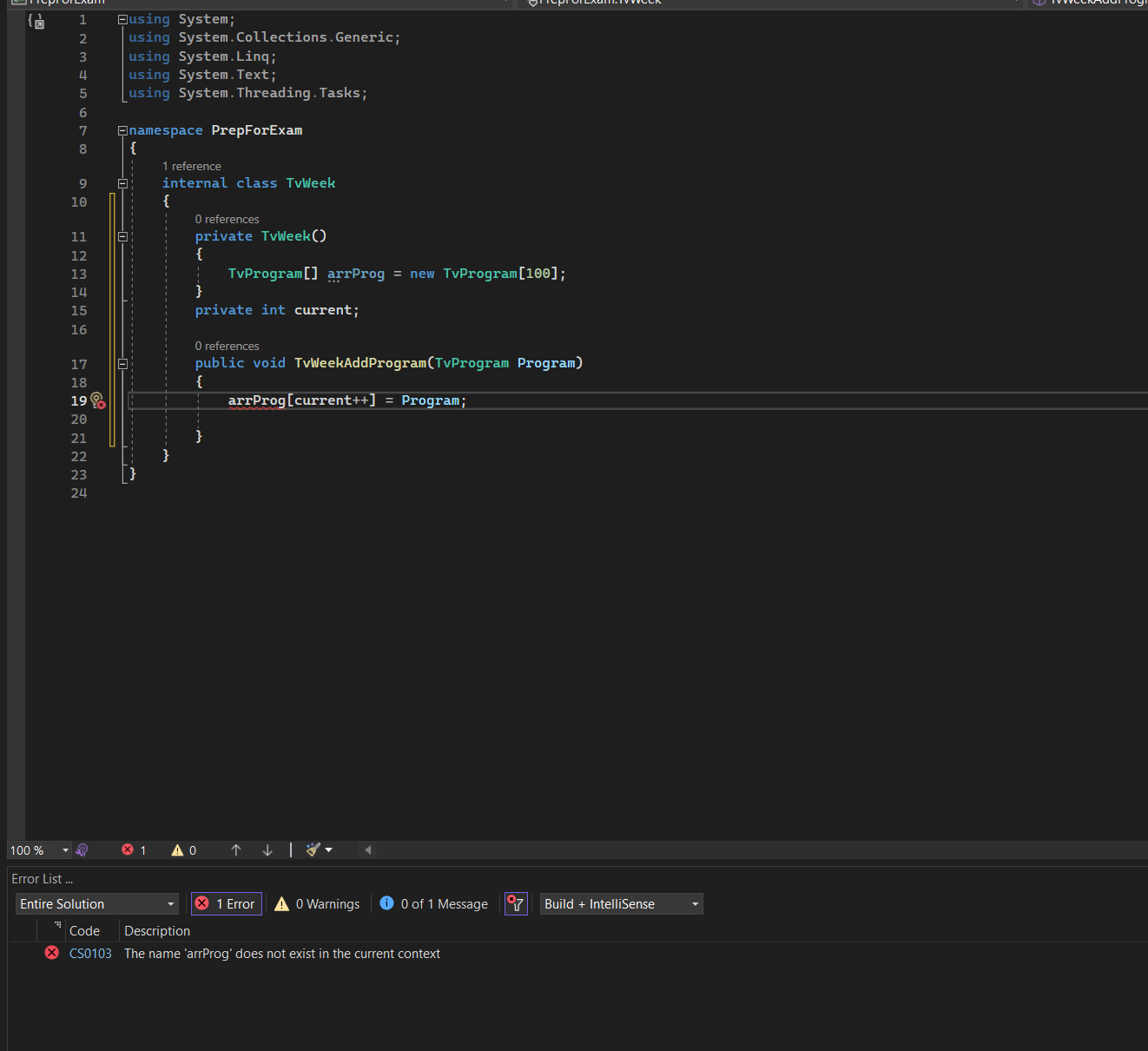The width and height of the screenshot is (1148, 1051).
Task: Collapse the namespace PrepForExam block
Action: point(122,130)
